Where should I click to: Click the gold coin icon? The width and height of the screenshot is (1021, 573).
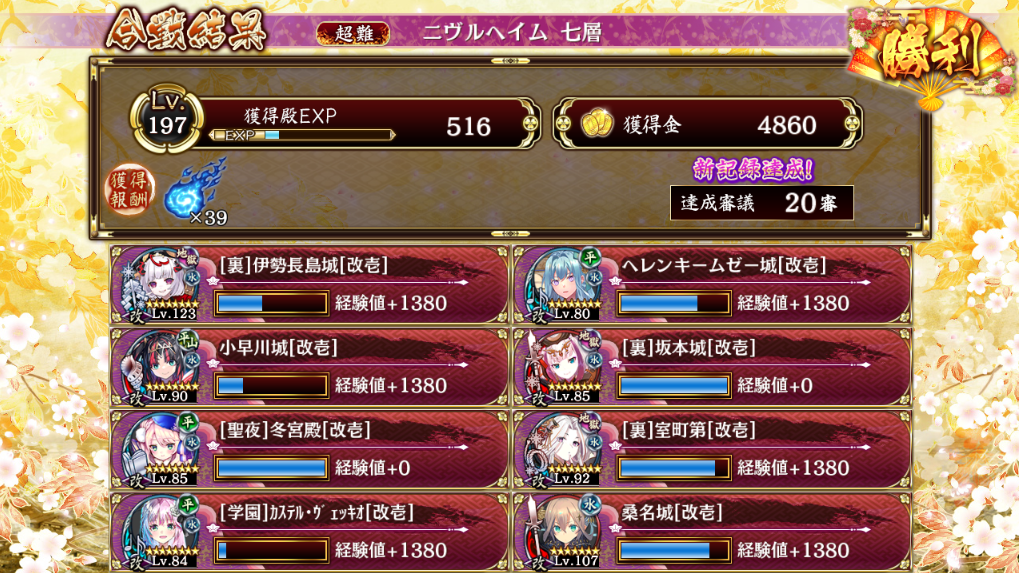point(596,124)
